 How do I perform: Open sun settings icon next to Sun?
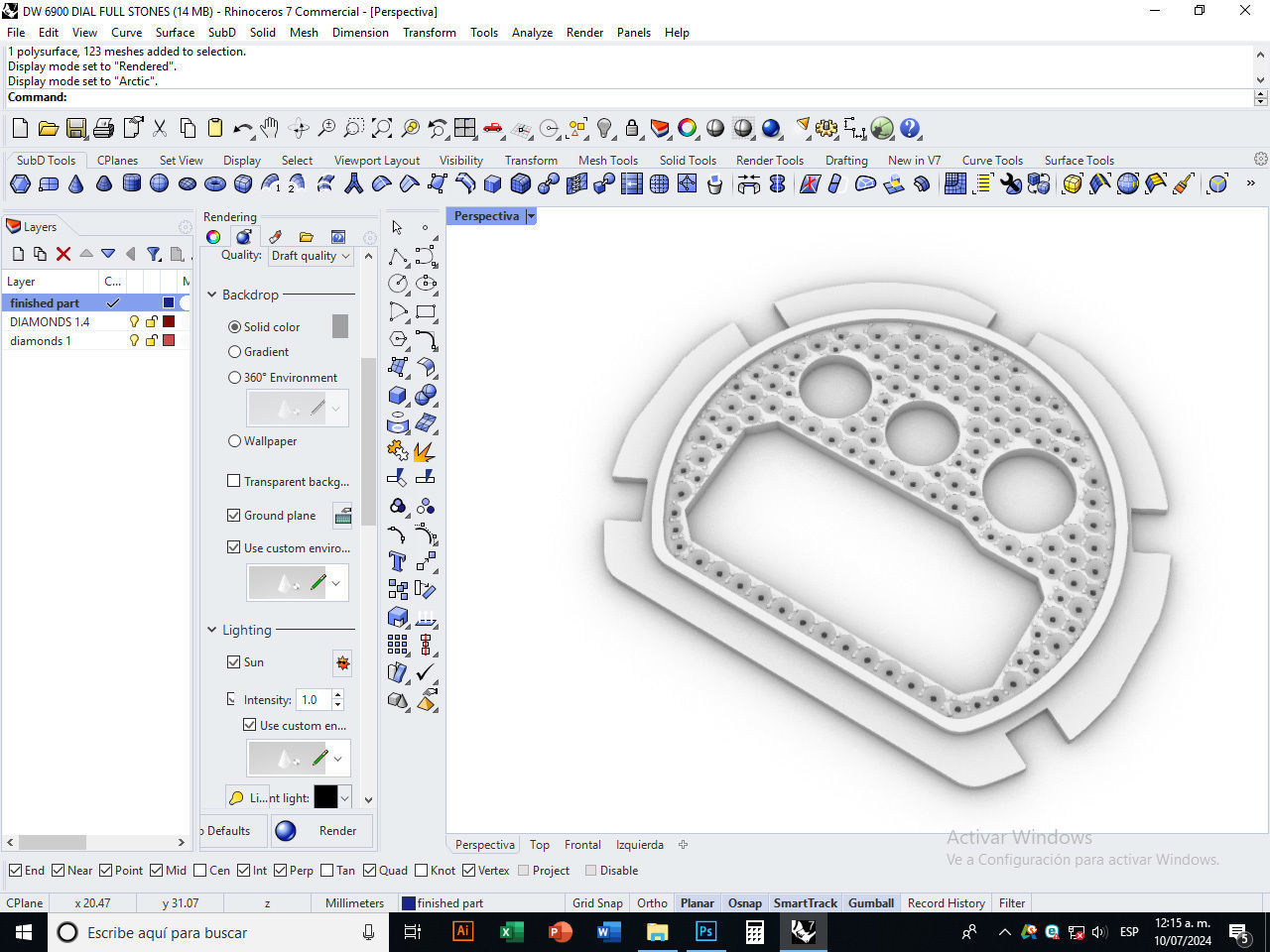tap(342, 662)
